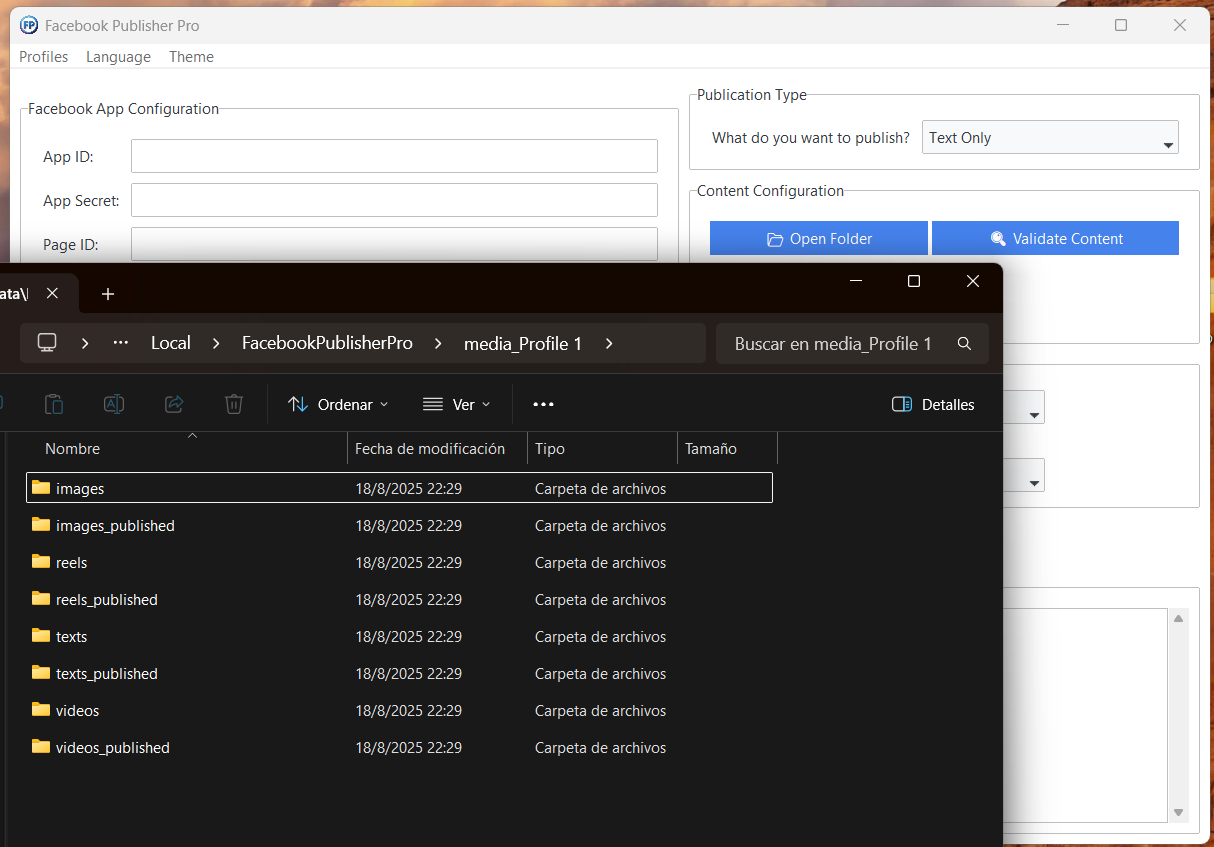Select the reels_published folder icon
The image size is (1214, 847).
click(41, 599)
